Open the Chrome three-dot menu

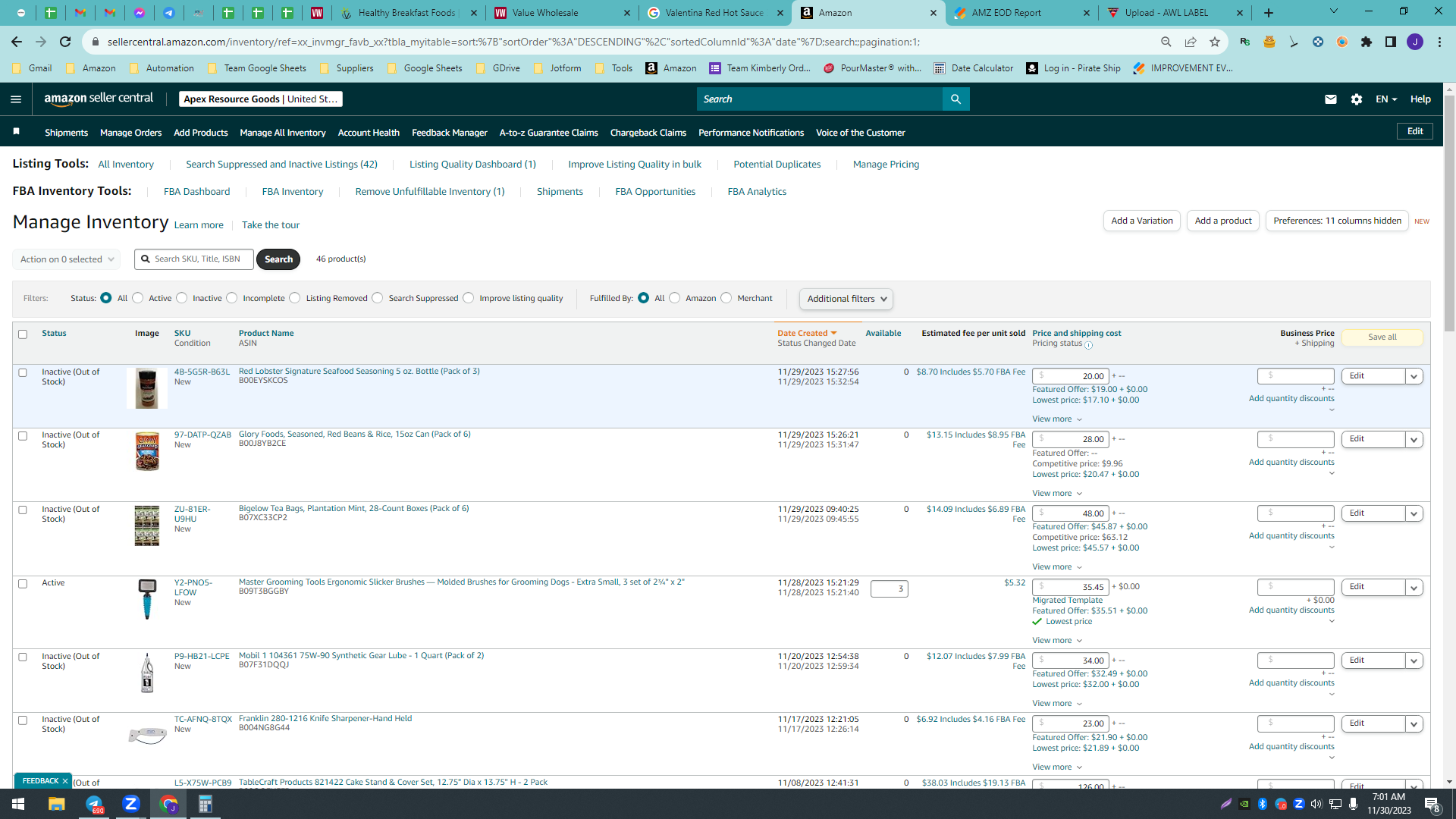1439,42
